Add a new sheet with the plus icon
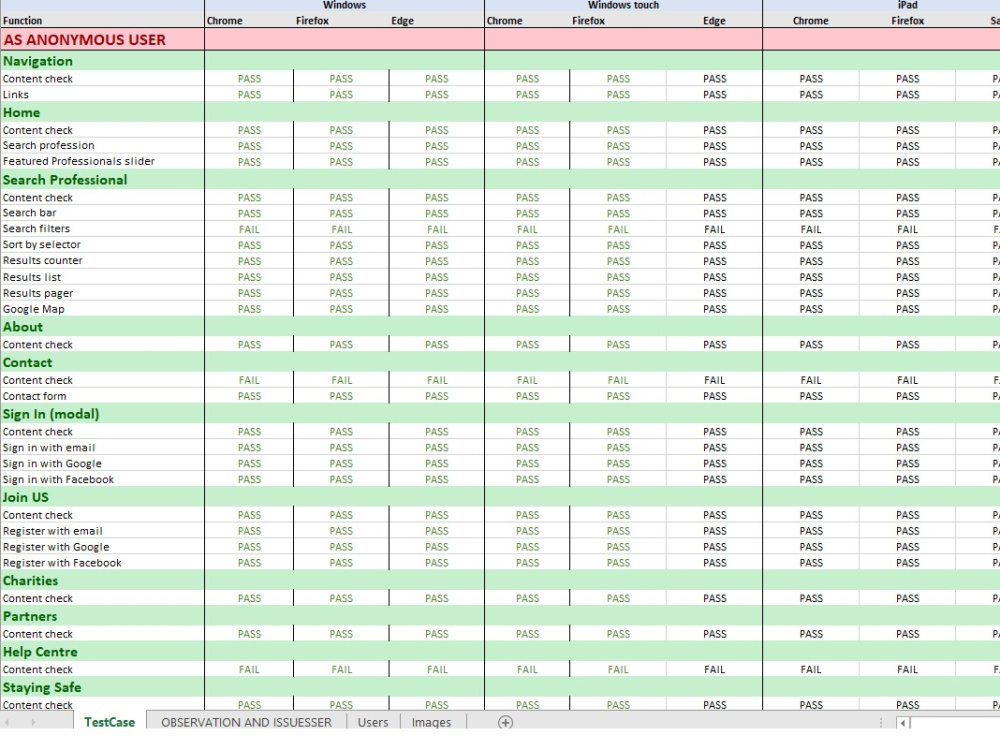This screenshot has height=750, width=1000. (x=505, y=722)
